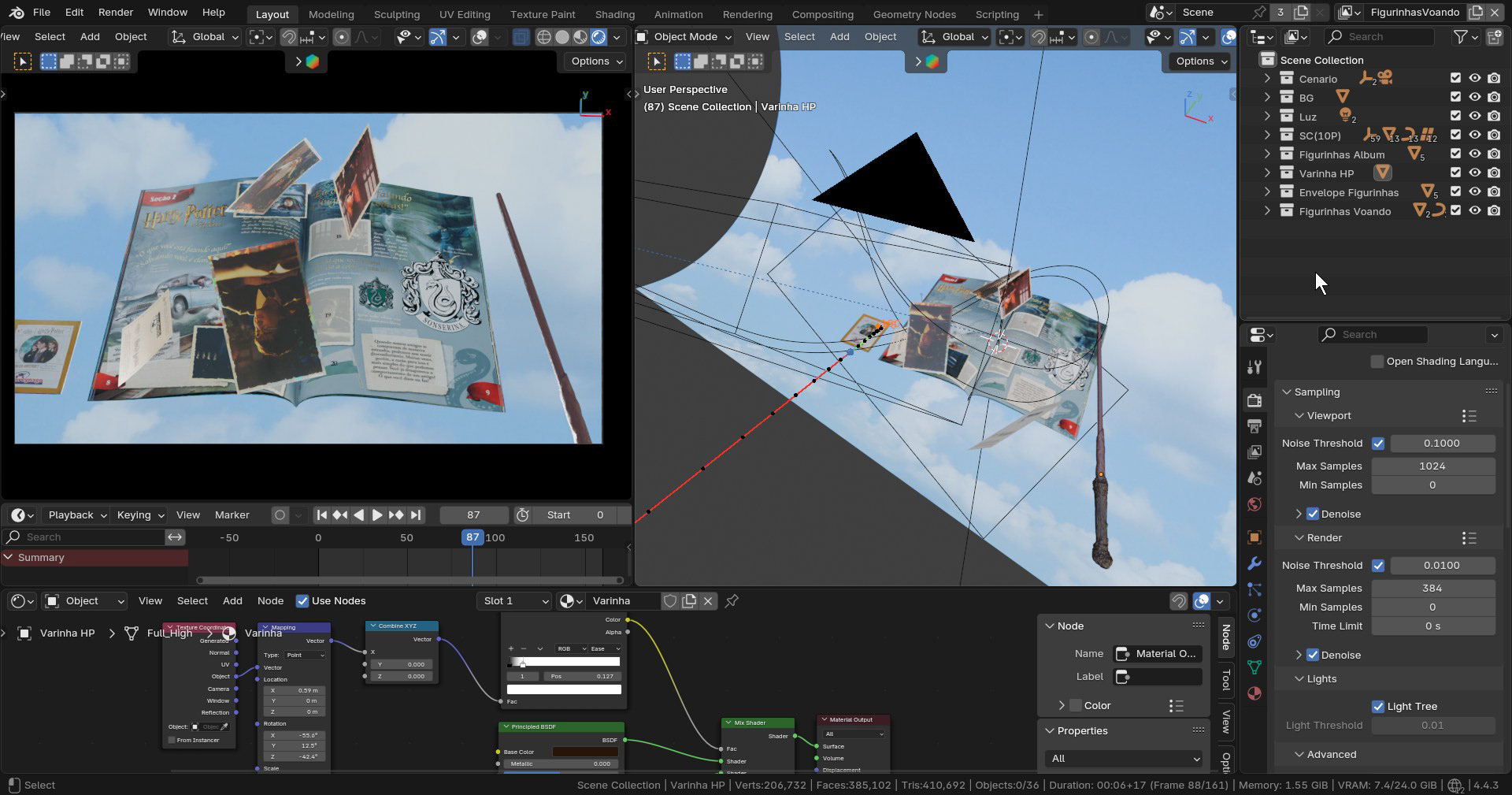Image resolution: width=1512 pixels, height=795 pixels.
Task: Open the All dropdown under node Properties
Action: tap(1124, 759)
